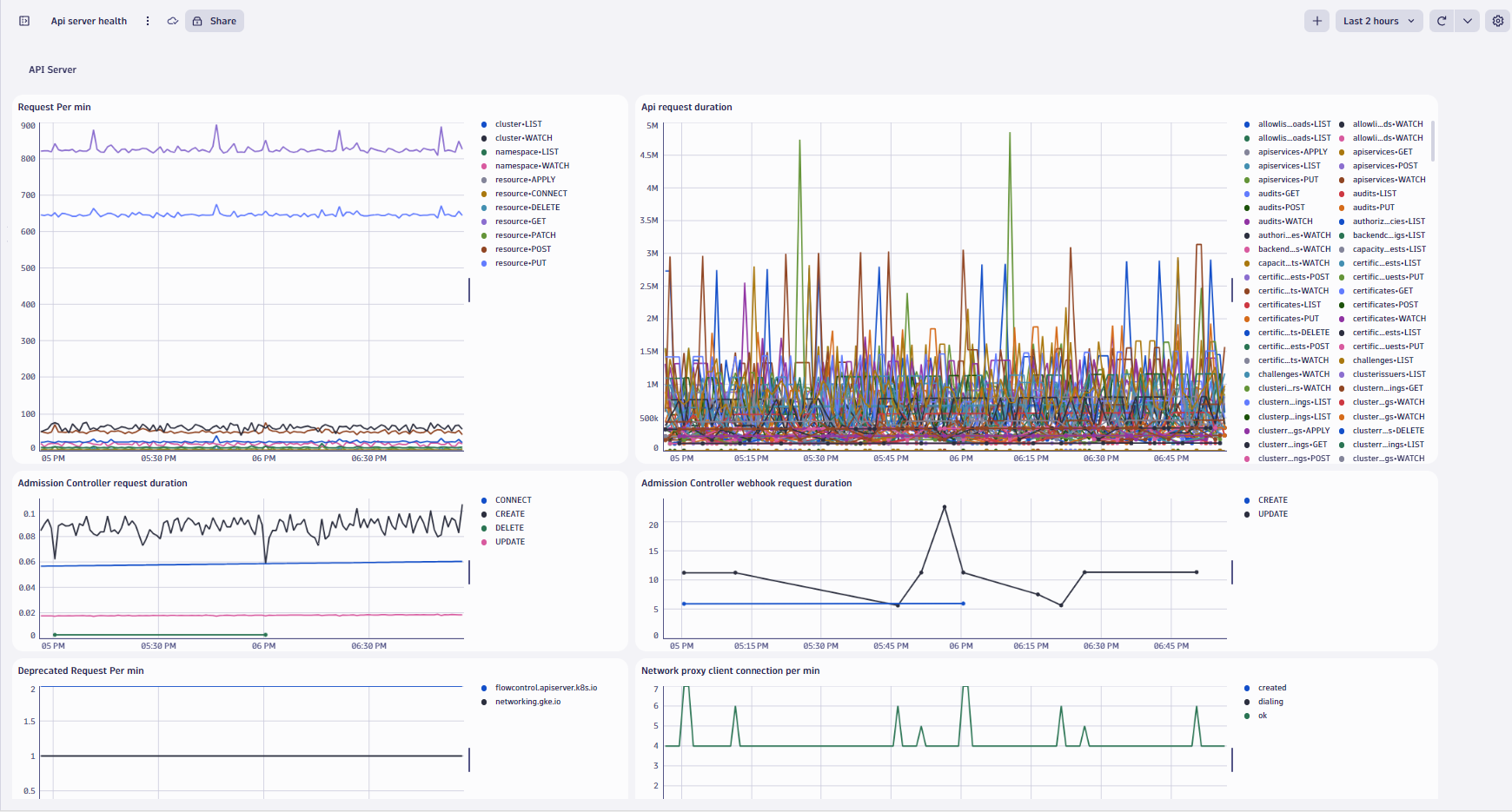Open the Last 2 hours timeframe selector
Image resolution: width=1512 pixels, height=812 pixels.
click(x=1379, y=21)
